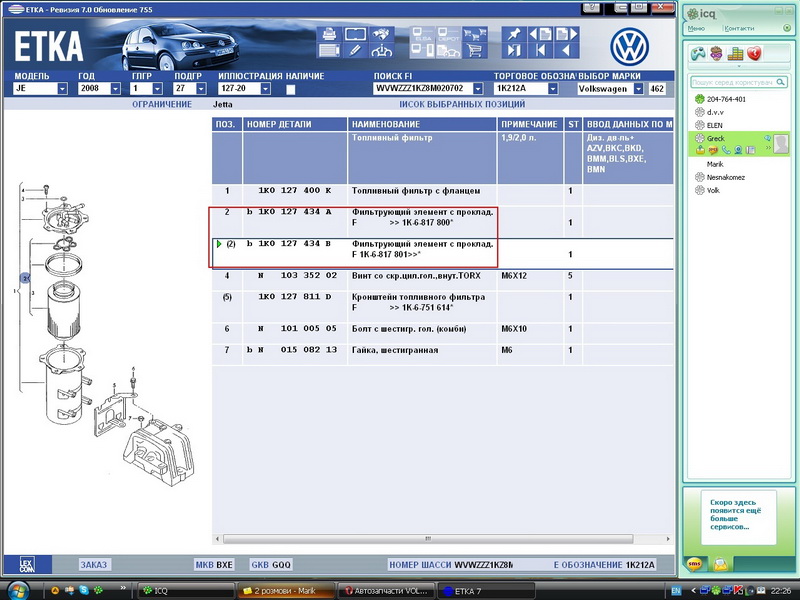The height and width of the screenshot is (600, 800).
Task: Click the multiple shopping carts icon
Action: pyautogui.click(x=474, y=34)
